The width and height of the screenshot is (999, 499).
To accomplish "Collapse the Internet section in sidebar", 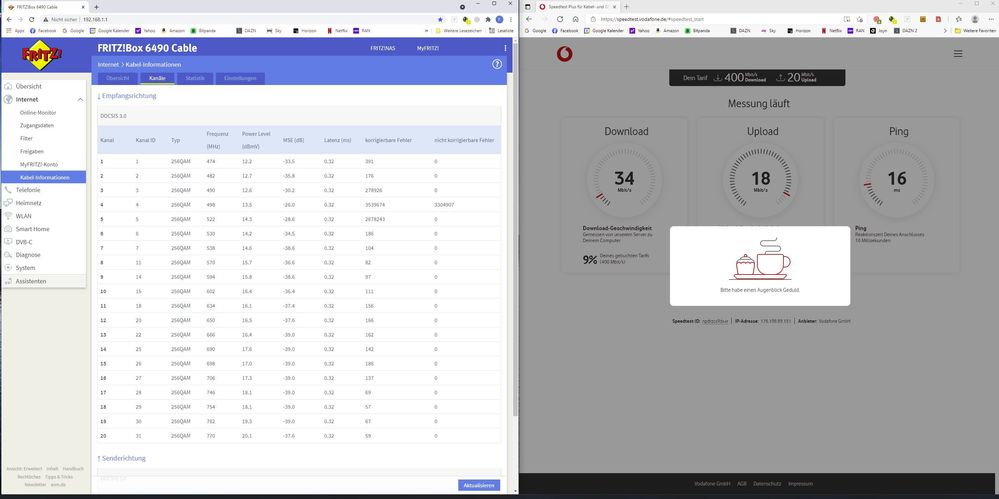I will (80, 99).
